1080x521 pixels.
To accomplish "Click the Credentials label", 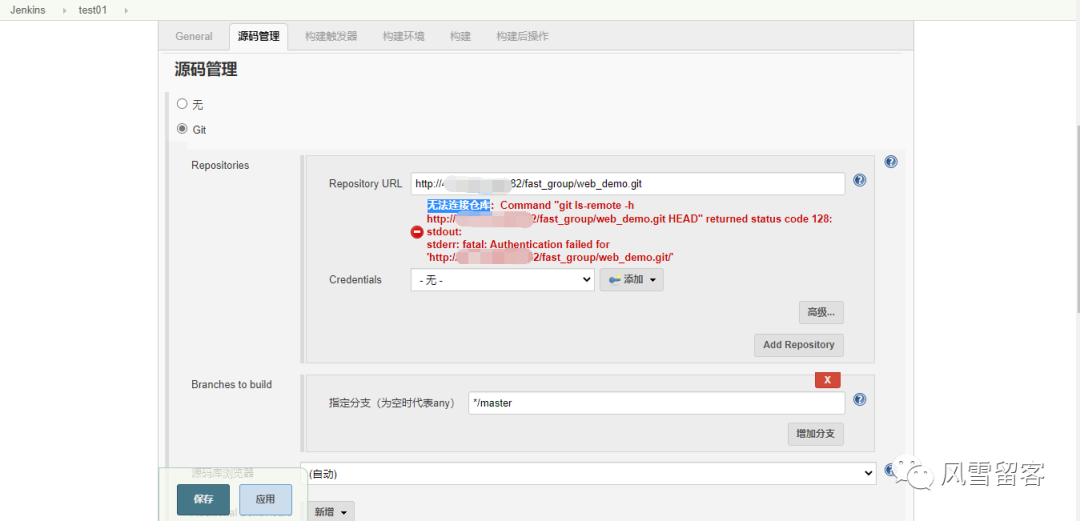I will pyautogui.click(x=355, y=280).
